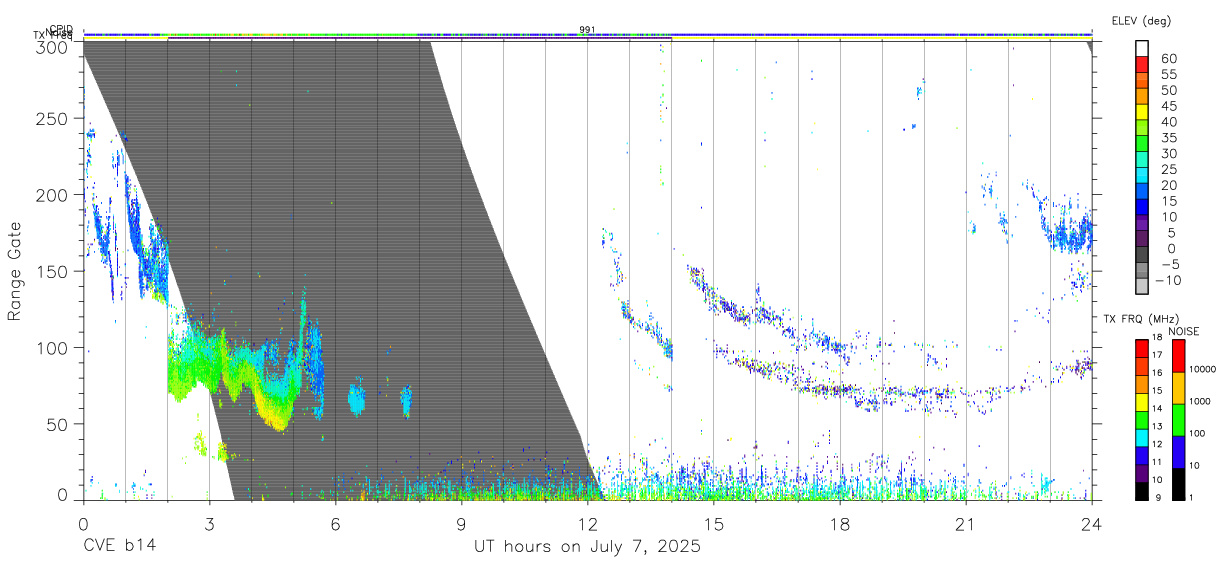
Task: Click the orange-yellow swatch in NOISE colorbar
Action: click(1177, 387)
